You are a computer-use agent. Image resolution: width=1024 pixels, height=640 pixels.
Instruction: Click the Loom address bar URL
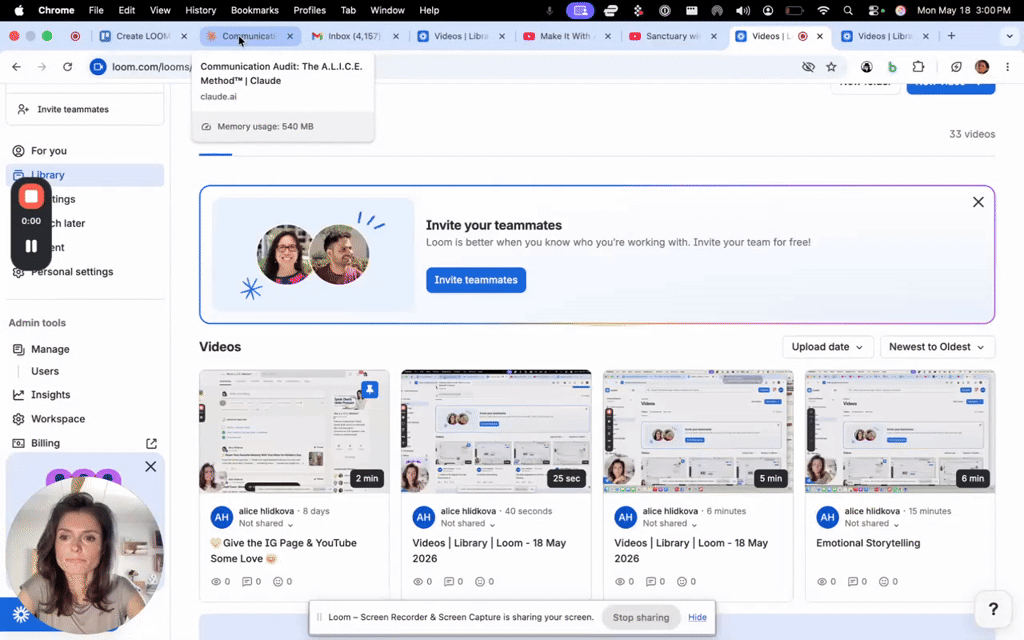[x=152, y=67]
